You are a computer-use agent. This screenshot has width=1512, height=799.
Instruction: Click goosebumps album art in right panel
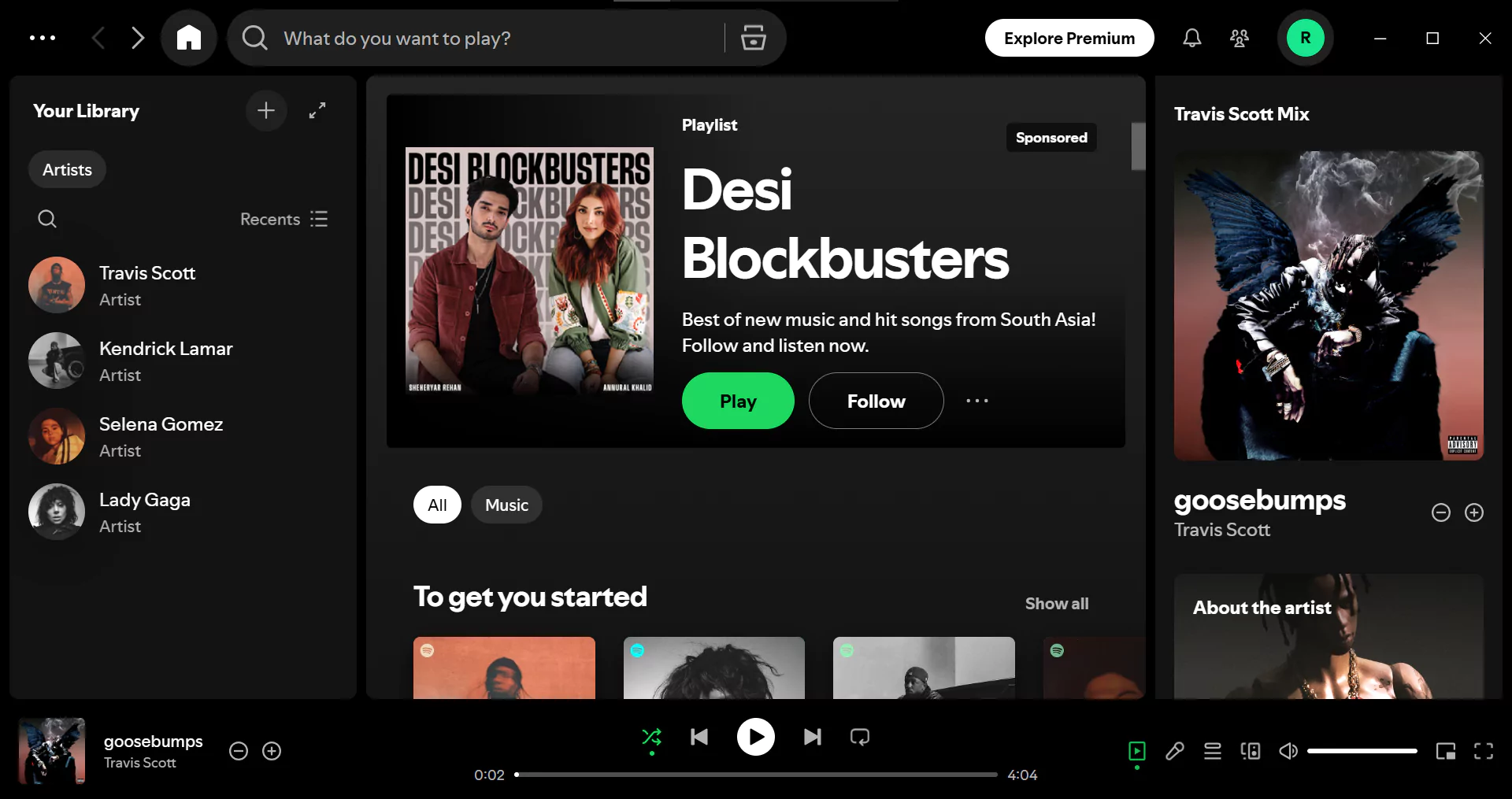coord(1329,305)
